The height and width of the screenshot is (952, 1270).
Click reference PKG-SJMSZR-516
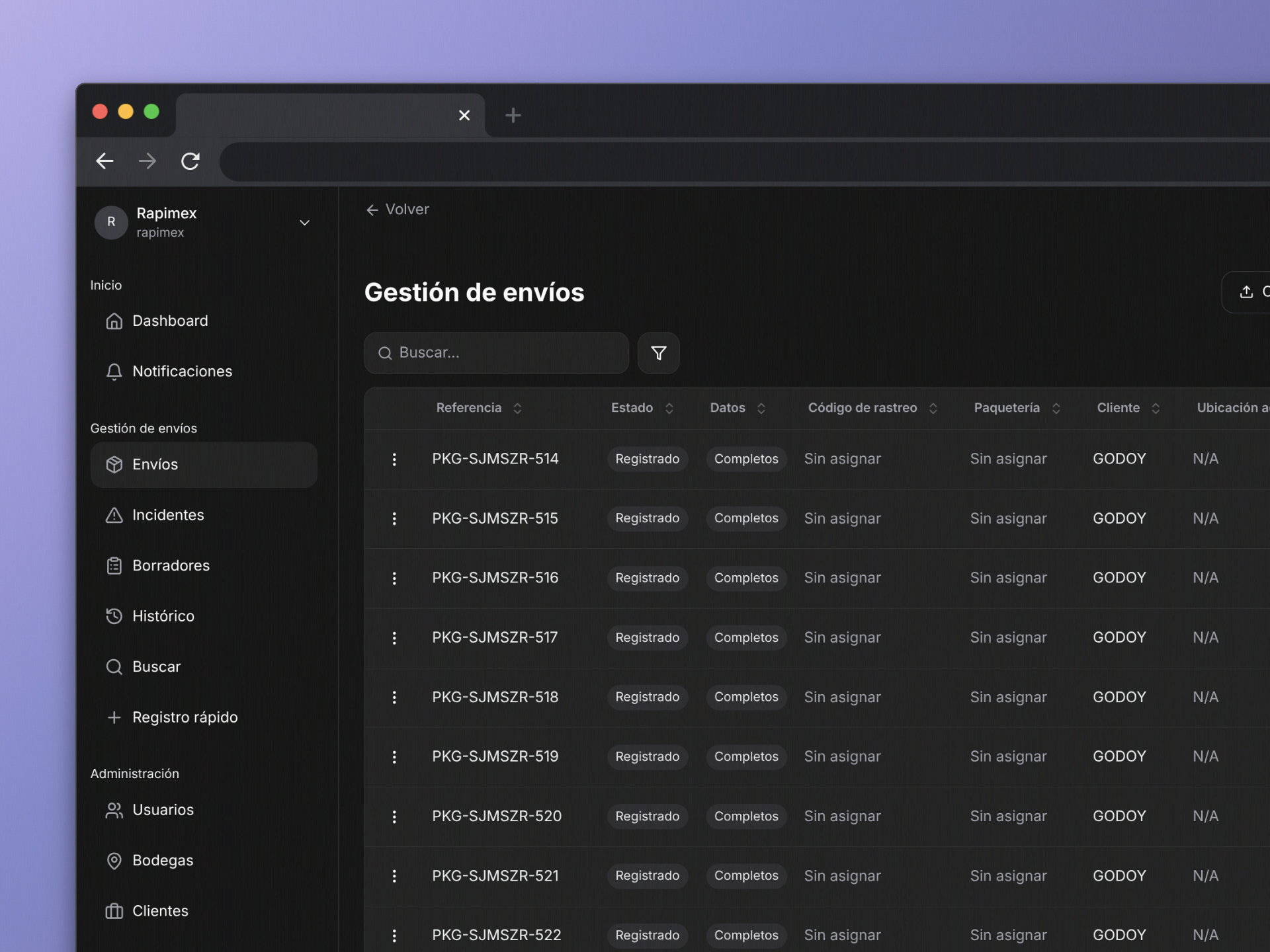point(495,578)
